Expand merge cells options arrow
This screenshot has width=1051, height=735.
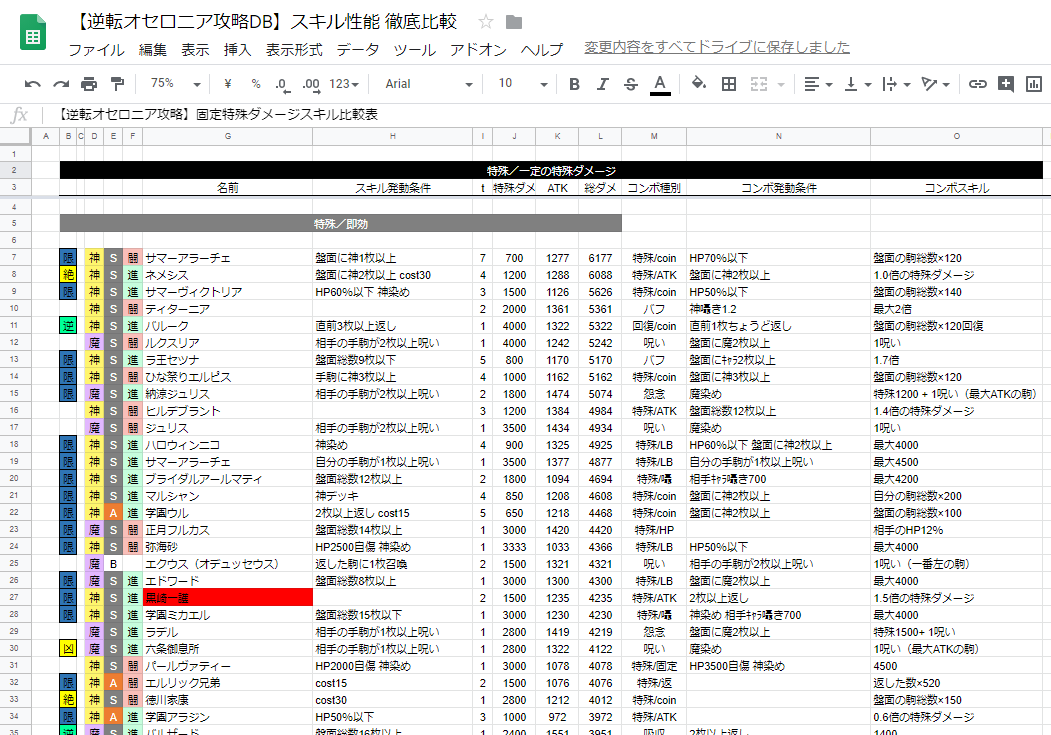coord(781,84)
